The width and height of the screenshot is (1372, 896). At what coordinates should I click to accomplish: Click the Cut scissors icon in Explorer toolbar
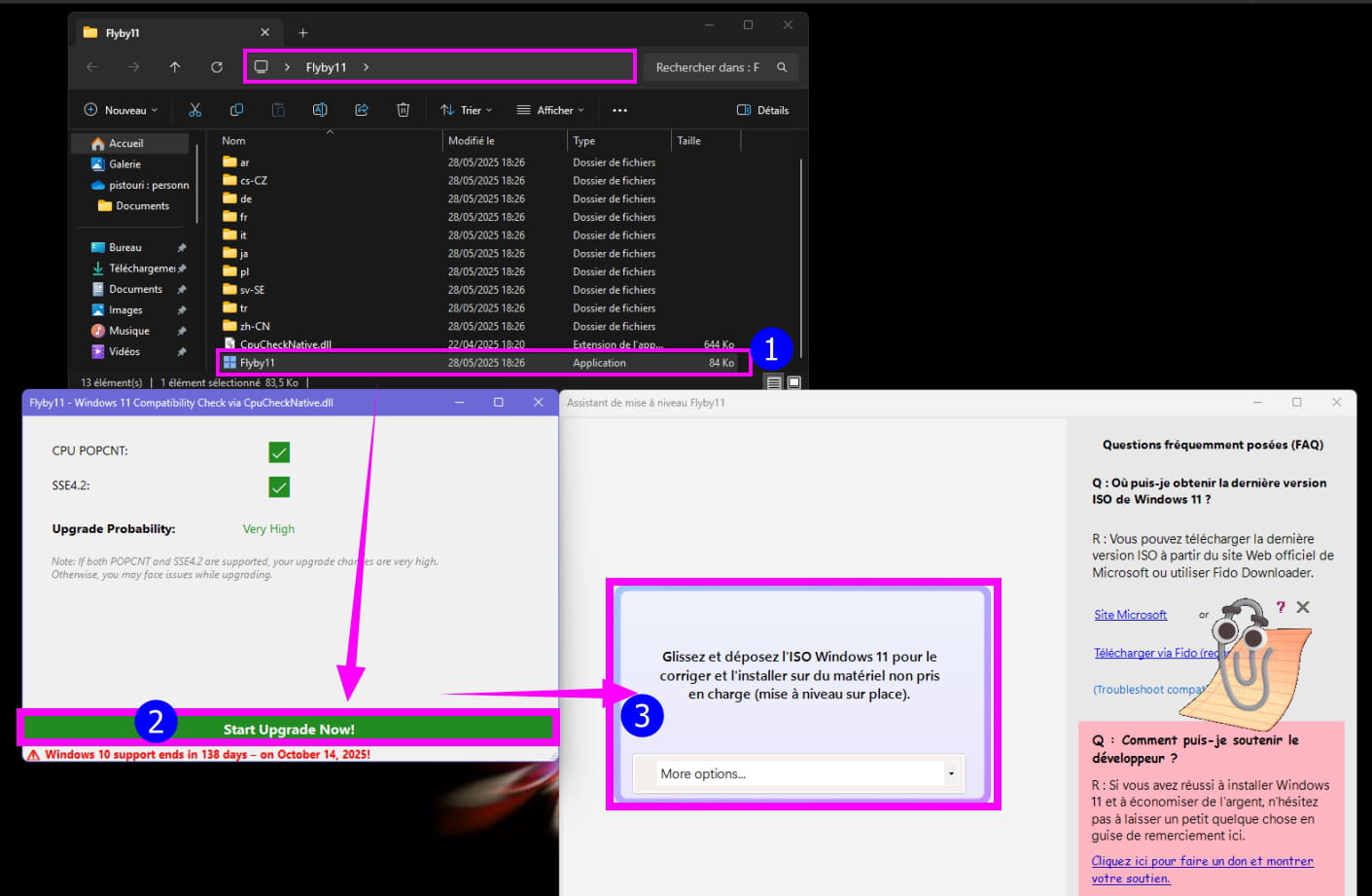click(194, 110)
